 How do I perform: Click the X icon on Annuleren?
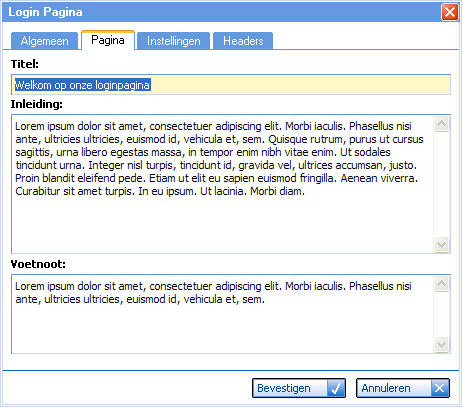coord(439,388)
